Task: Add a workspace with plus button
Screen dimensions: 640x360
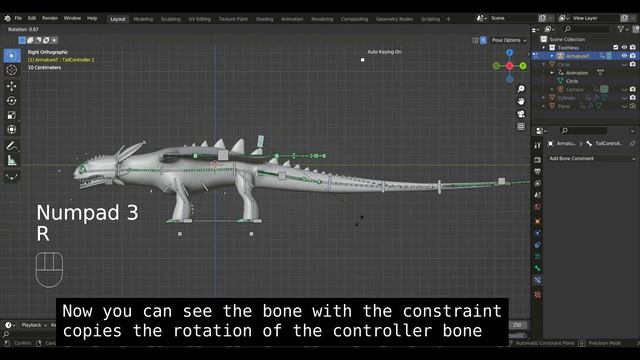Action: coord(448,19)
